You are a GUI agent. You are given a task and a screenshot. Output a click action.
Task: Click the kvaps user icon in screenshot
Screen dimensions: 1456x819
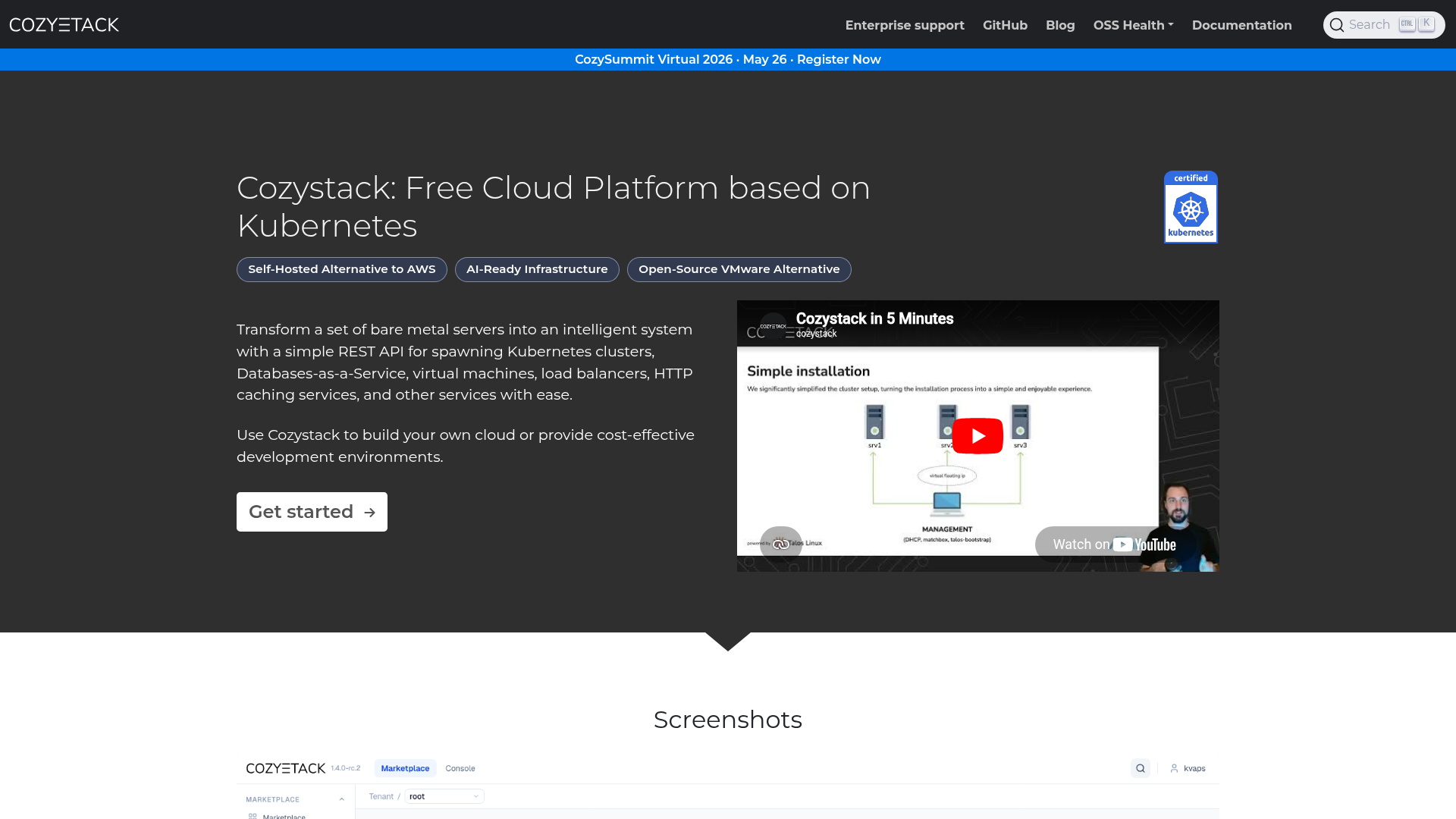(x=1174, y=768)
